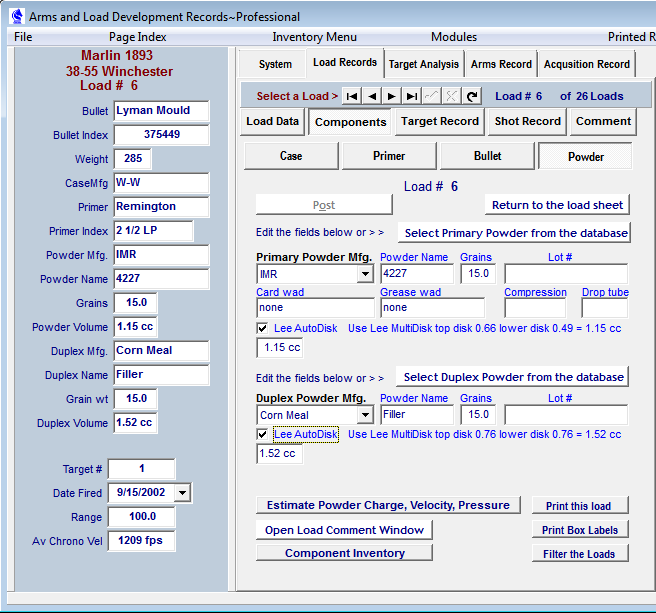Viewport: 656px width, 613px height.
Task: Click the Bullet field Lyman Mould
Action: click(x=161, y=111)
